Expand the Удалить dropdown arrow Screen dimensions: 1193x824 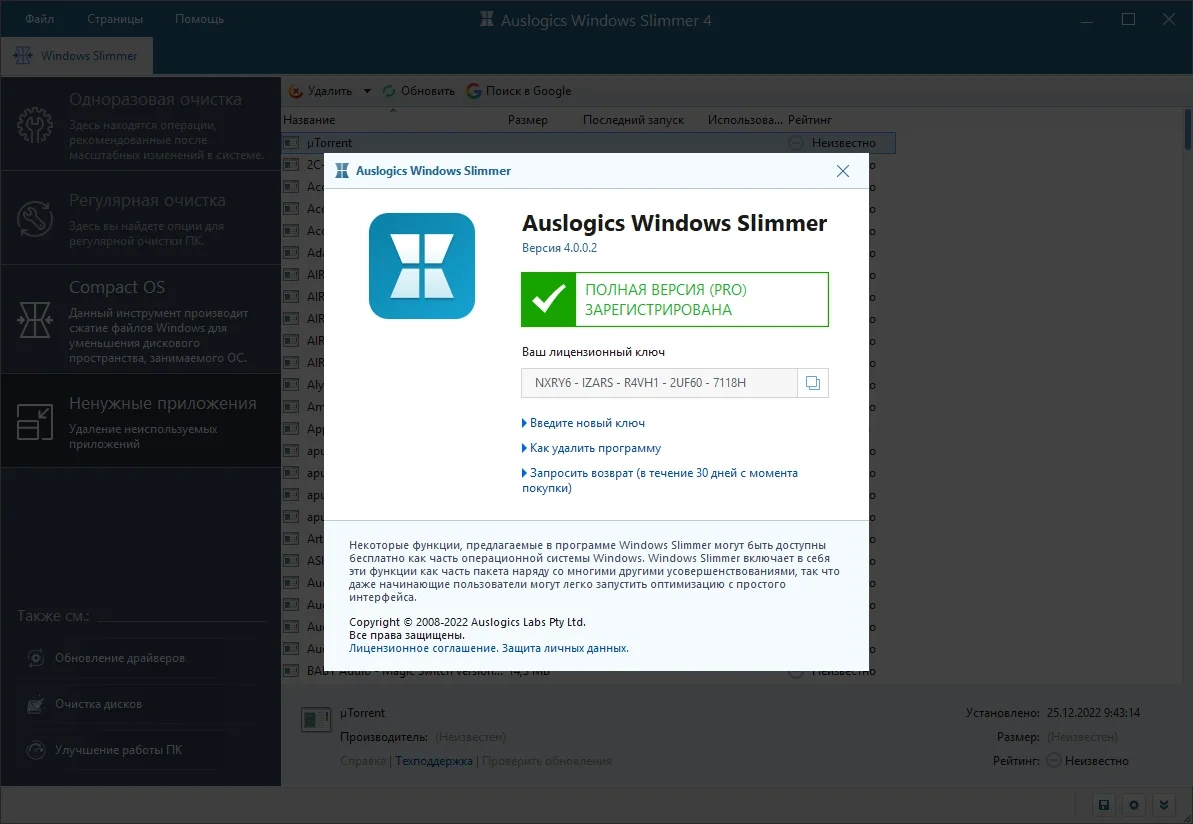click(367, 91)
